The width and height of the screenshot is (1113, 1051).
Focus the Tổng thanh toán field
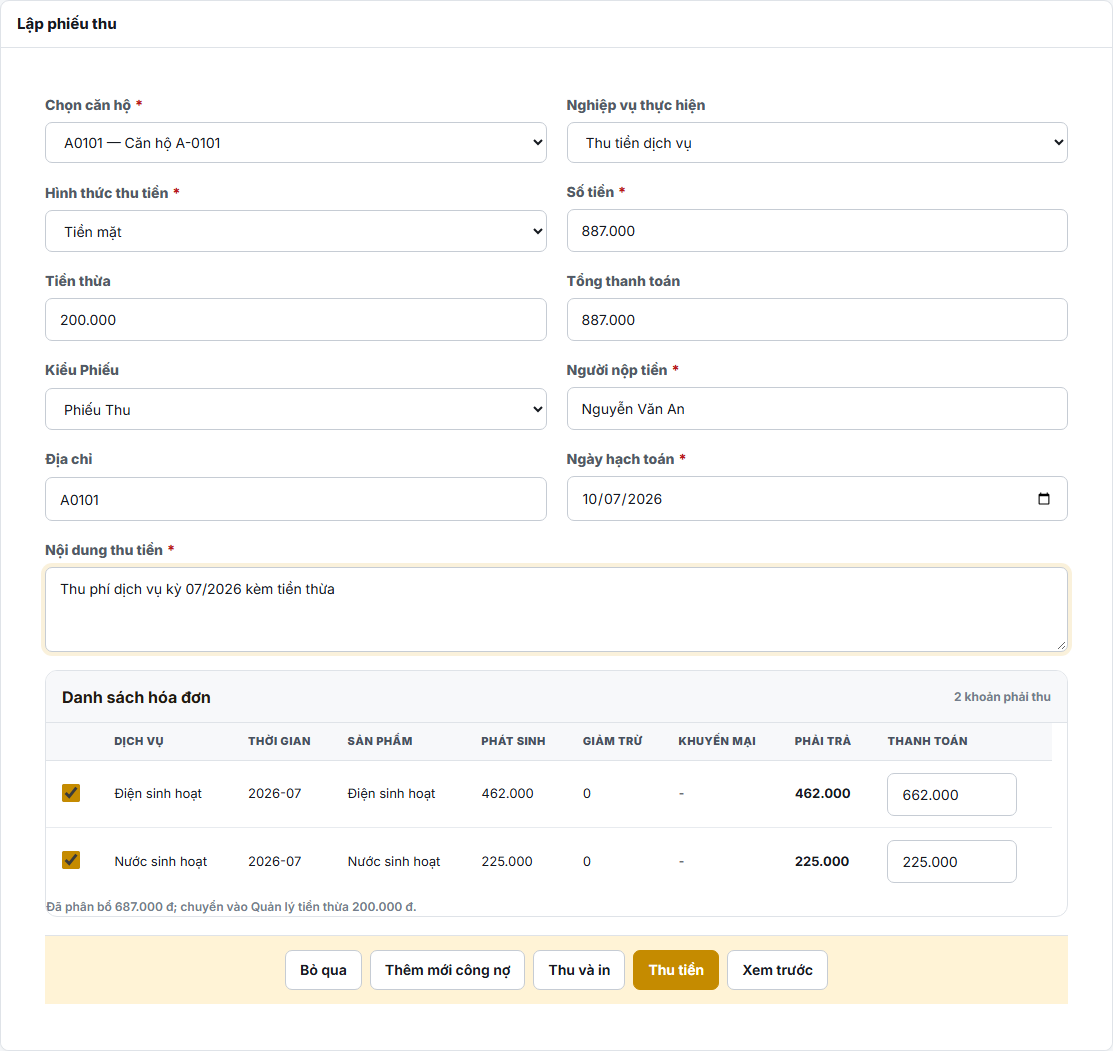817,320
